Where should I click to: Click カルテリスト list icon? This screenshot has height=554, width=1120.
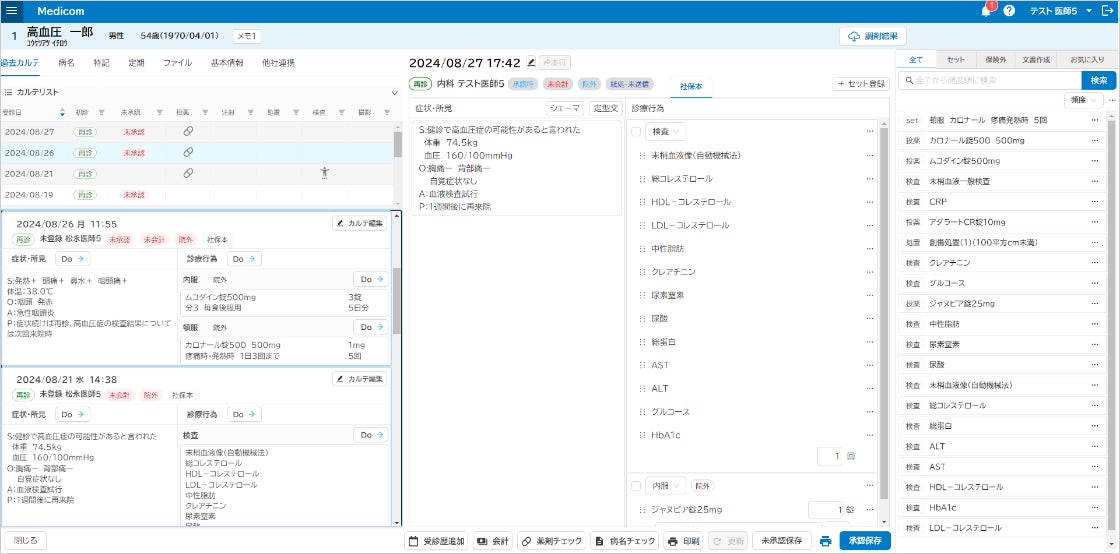point(9,92)
